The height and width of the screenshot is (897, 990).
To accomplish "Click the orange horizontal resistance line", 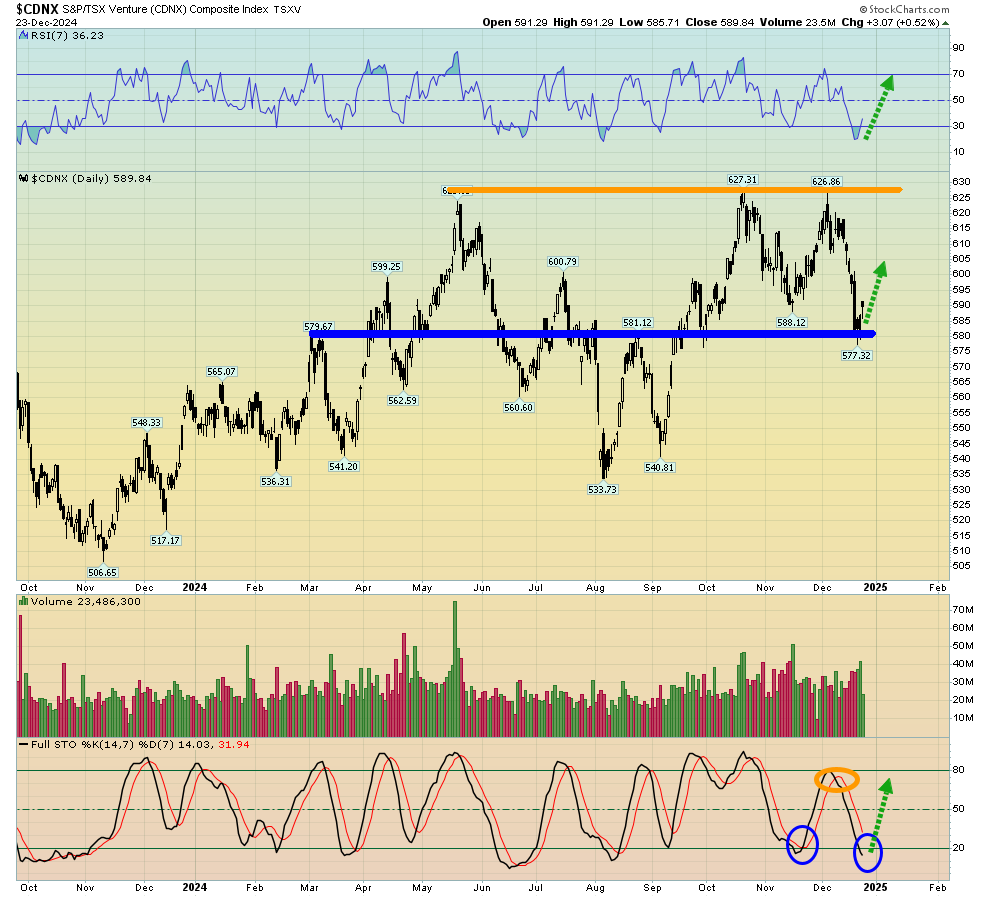I will coord(680,190).
